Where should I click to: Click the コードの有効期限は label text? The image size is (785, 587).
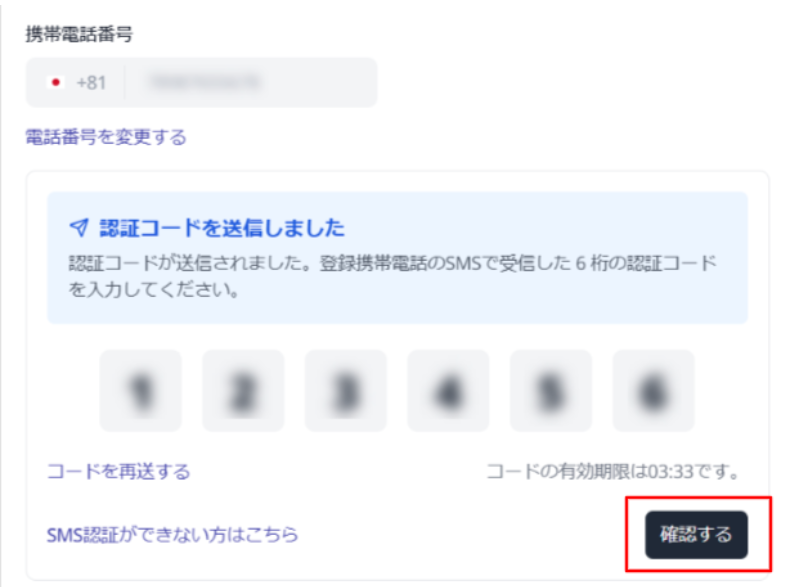coord(567,471)
